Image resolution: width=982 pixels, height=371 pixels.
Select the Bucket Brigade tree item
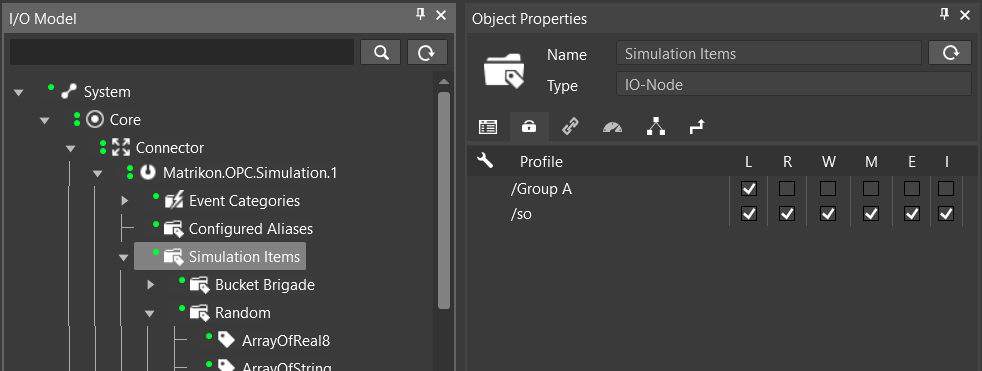[265, 285]
